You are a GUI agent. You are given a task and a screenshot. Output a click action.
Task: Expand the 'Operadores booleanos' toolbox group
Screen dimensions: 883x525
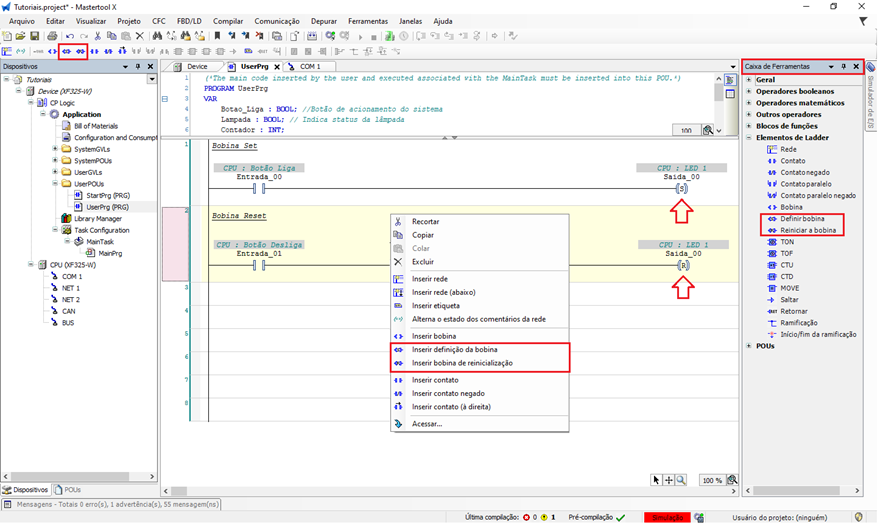(749, 91)
